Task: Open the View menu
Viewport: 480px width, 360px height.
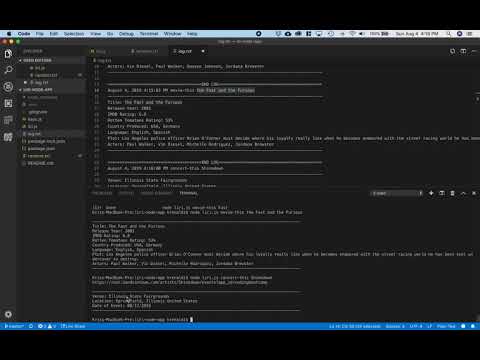Action: [95, 34]
